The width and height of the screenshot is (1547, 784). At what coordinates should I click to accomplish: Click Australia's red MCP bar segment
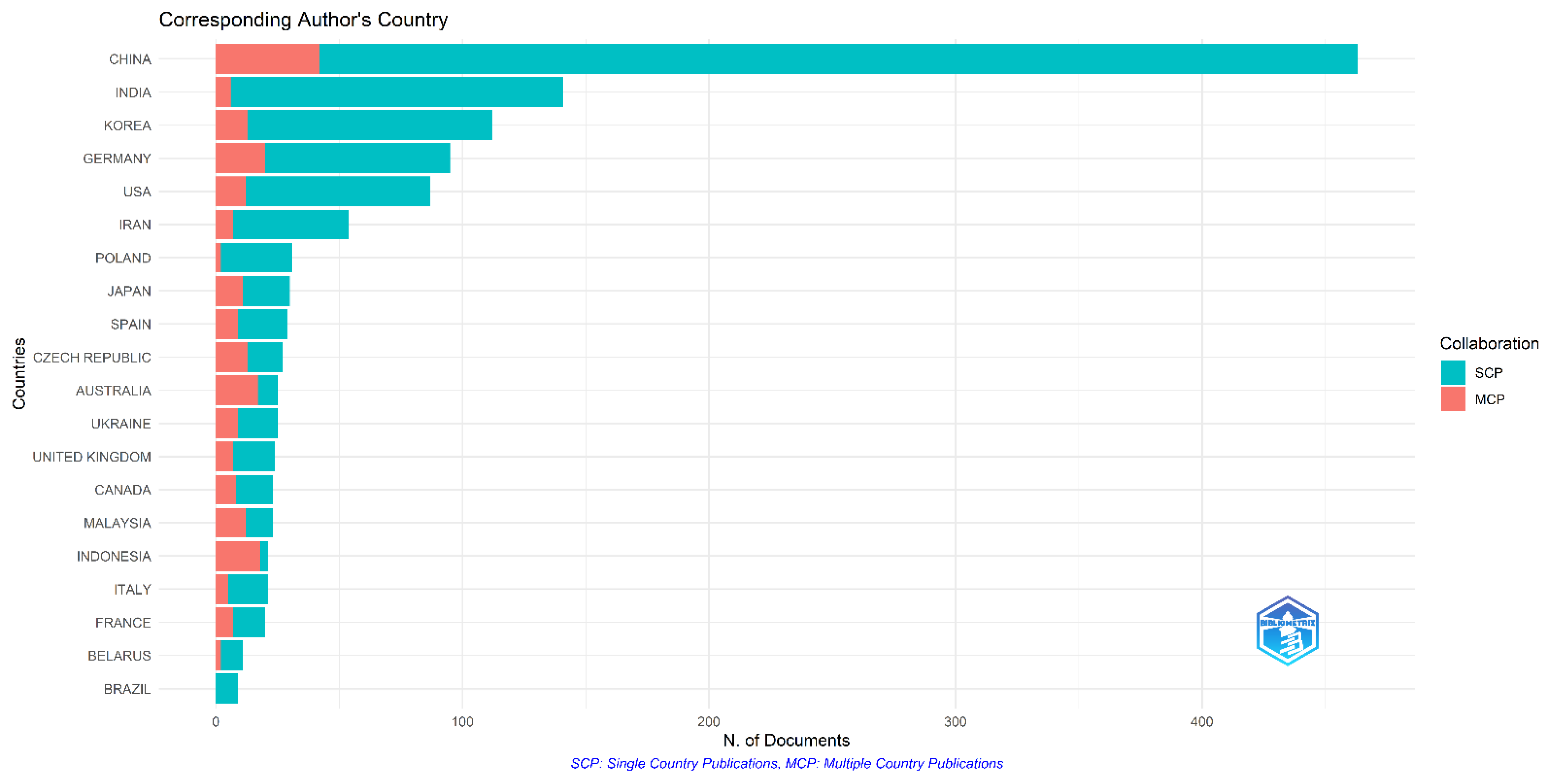tap(237, 390)
